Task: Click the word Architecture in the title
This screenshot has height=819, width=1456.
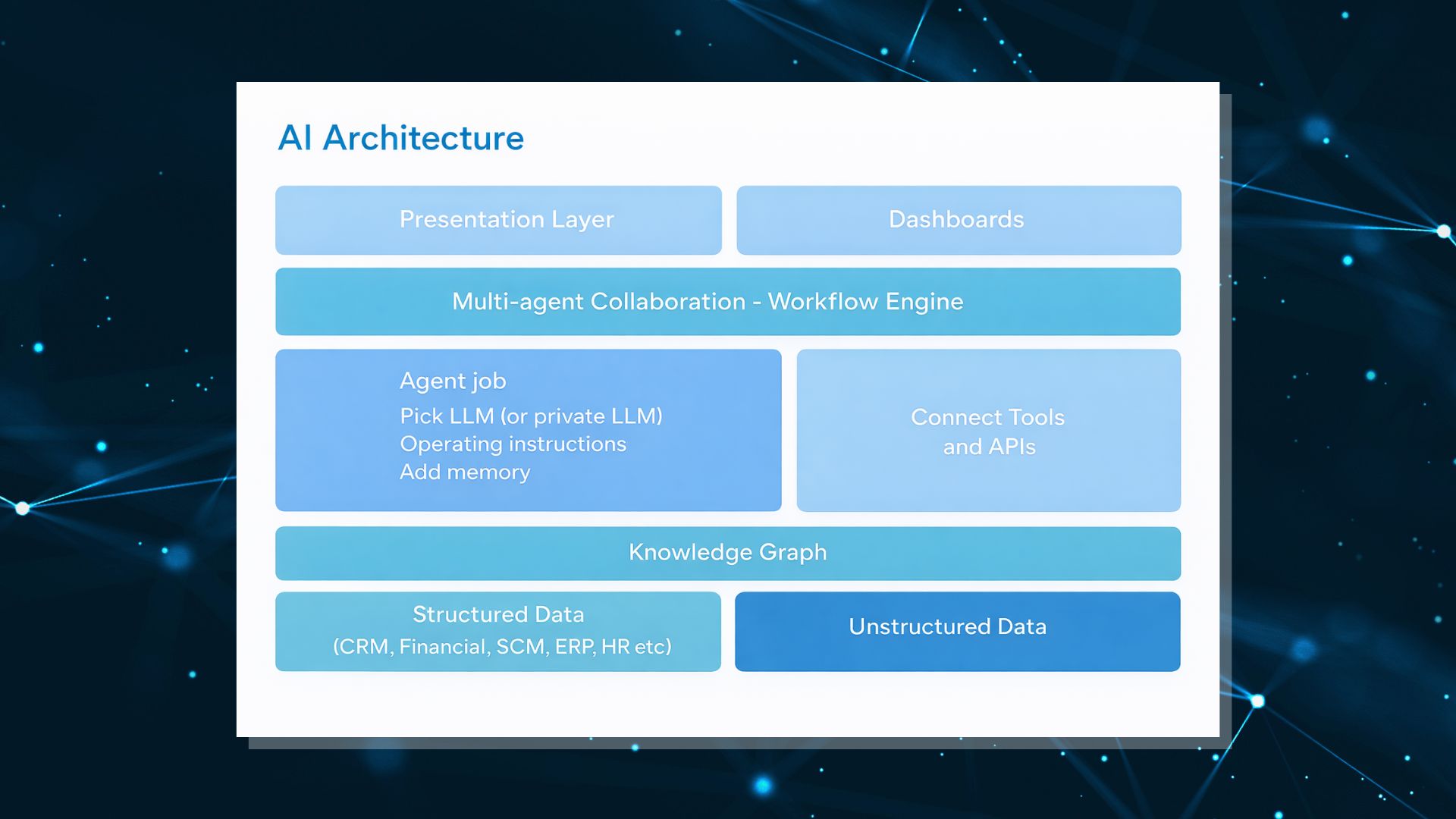Action: click(x=423, y=138)
